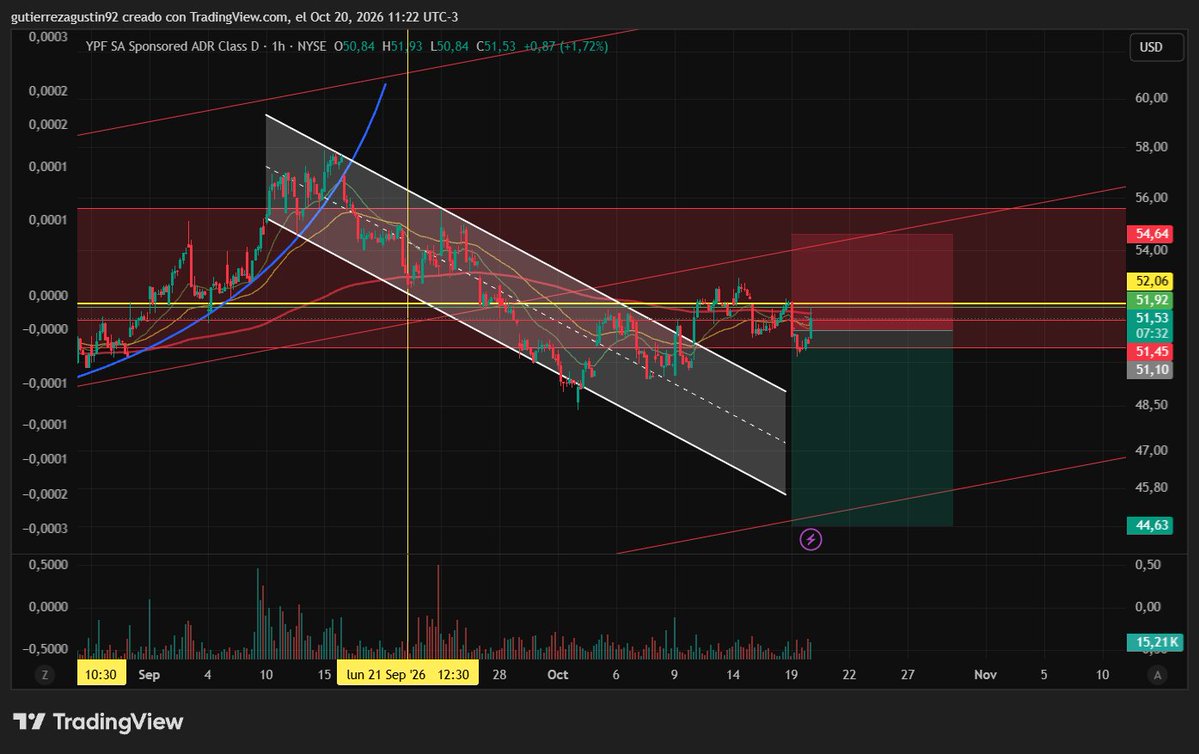
Task: Click the 22 date on time axis
Action: (849, 674)
